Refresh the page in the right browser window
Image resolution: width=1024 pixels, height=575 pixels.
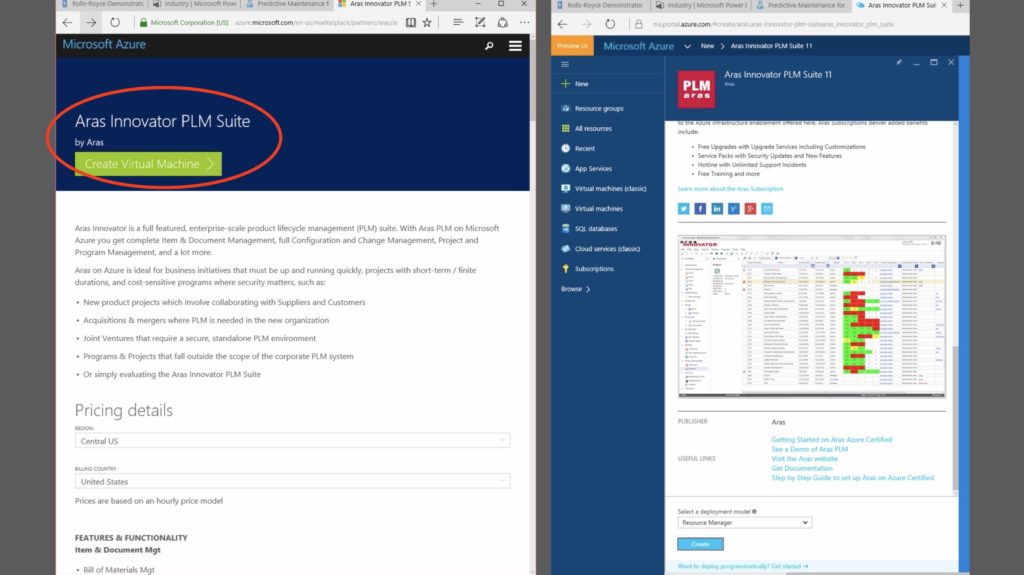[610, 24]
